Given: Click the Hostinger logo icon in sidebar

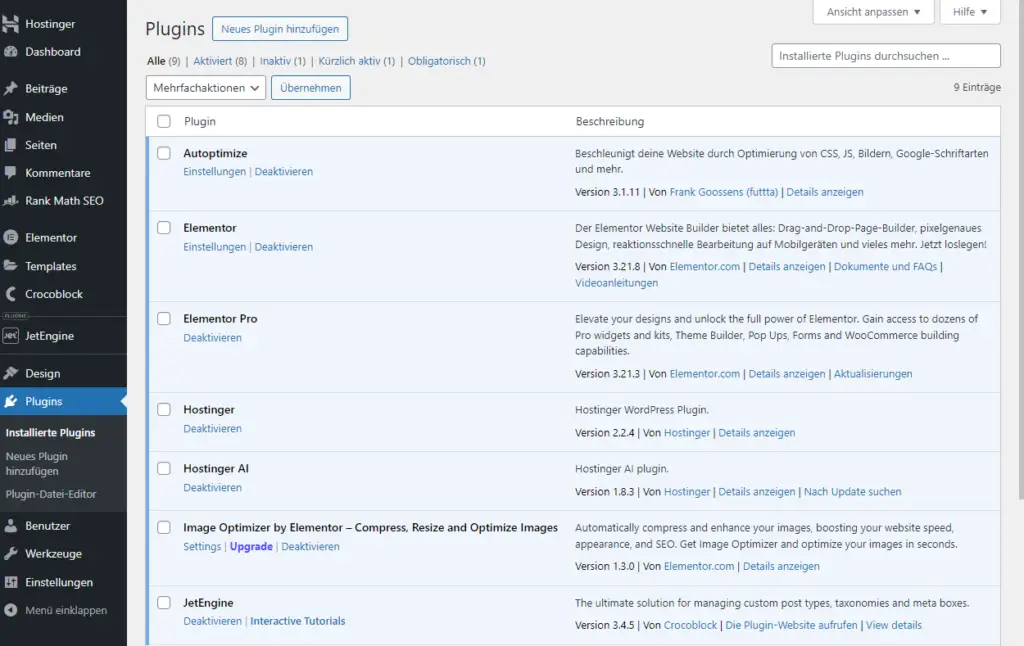Looking at the screenshot, I should pyautogui.click(x=10, y=24).
